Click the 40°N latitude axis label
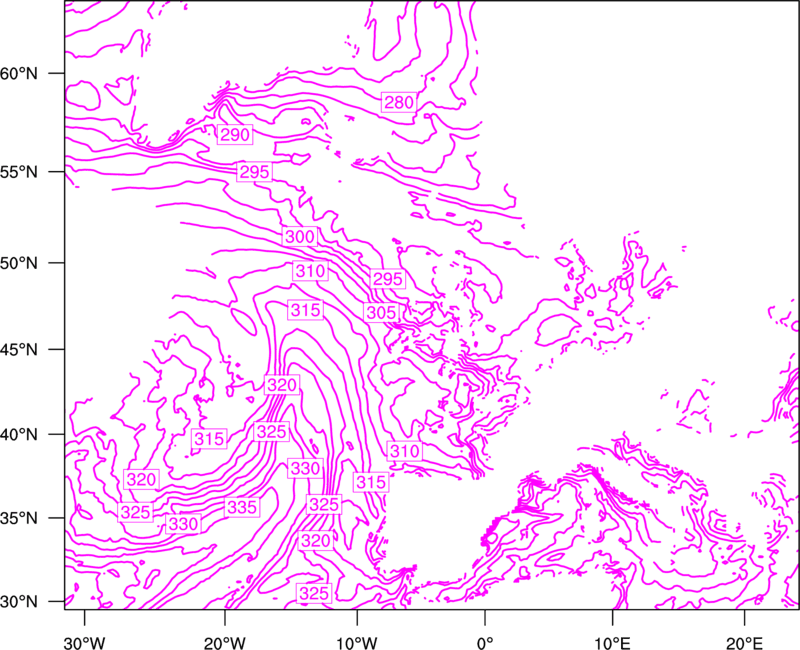This screenshot has width=800, height=650. tap(19, 434)
